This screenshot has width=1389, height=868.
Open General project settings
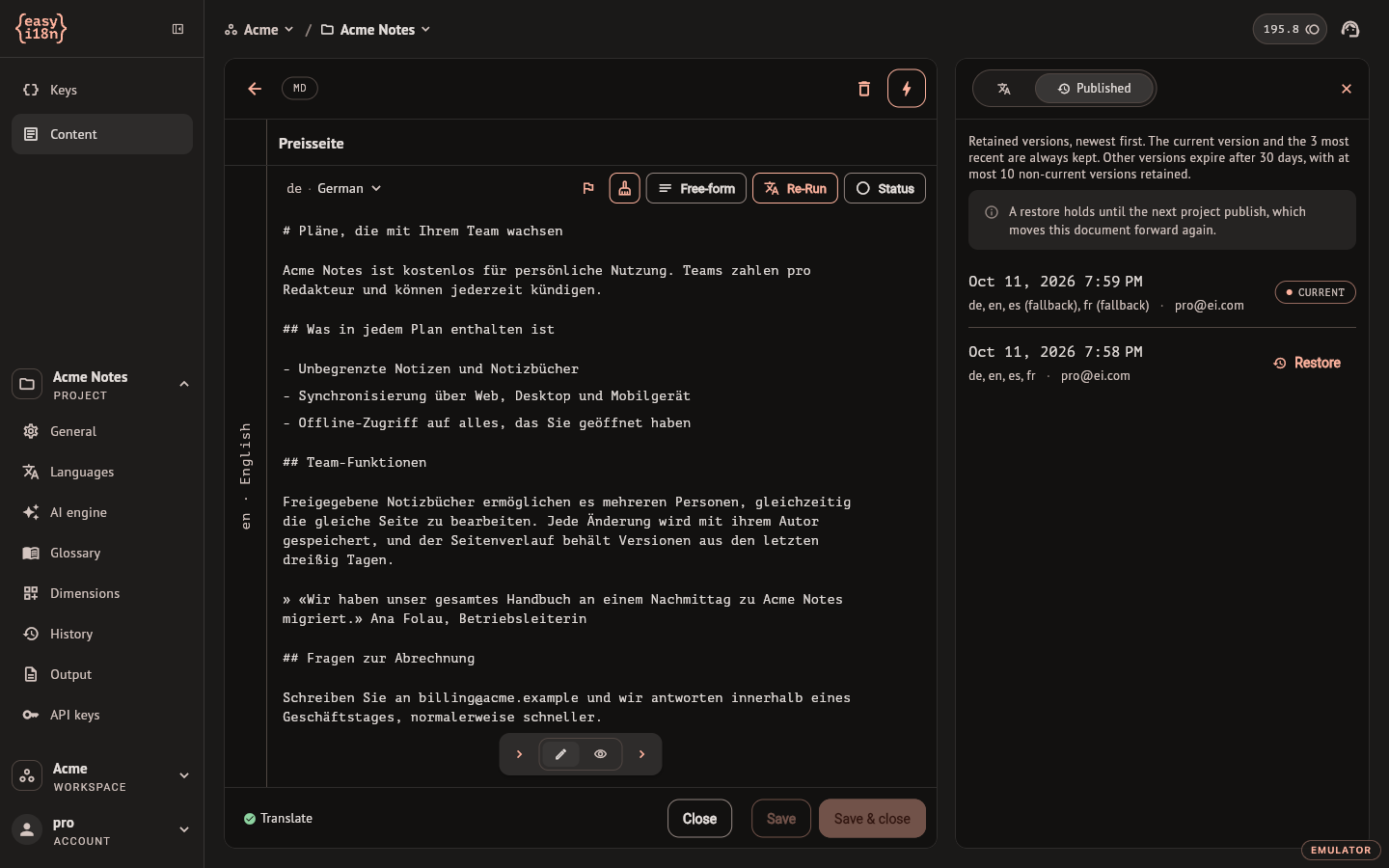coord(102,431)
